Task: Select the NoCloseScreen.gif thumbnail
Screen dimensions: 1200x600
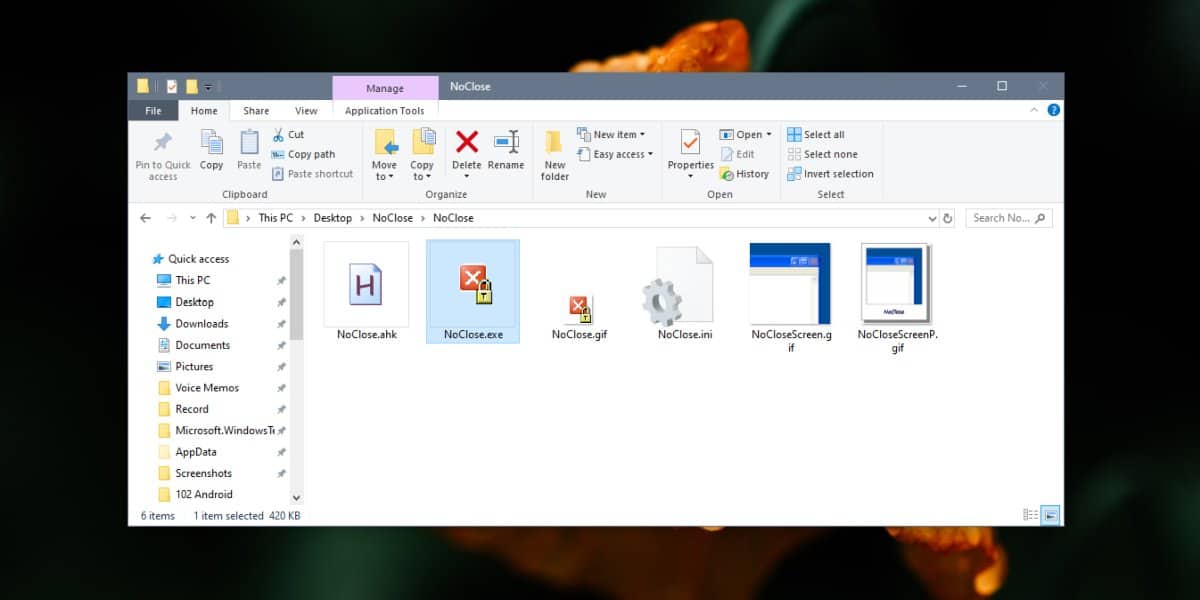Action: (791, 284)
